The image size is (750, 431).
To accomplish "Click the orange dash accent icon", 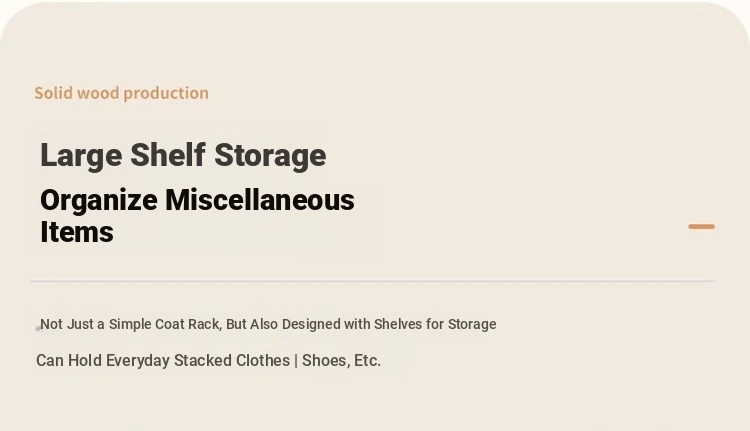I will point(701,227).
